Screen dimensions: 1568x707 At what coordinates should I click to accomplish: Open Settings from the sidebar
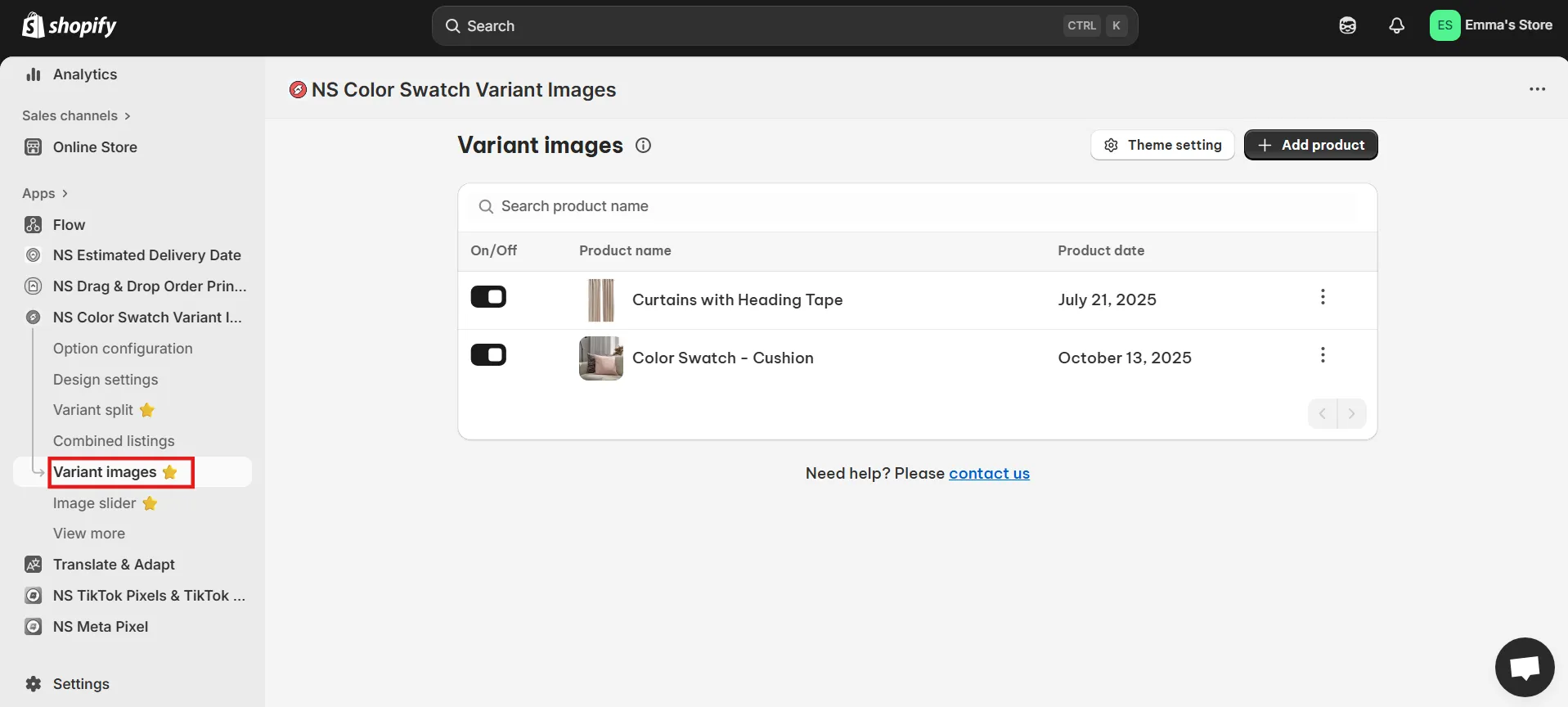coord(80,684)
